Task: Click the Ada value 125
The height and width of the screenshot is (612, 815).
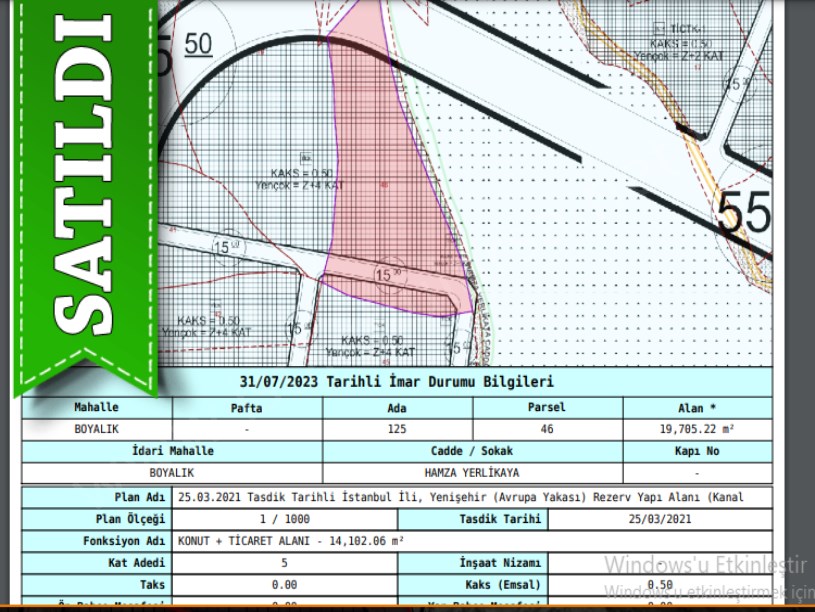Action: click(x=397, y=429)
